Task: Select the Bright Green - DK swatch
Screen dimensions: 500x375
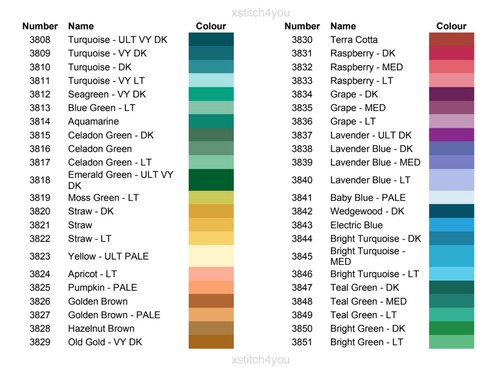Action: tap(451, 328)
